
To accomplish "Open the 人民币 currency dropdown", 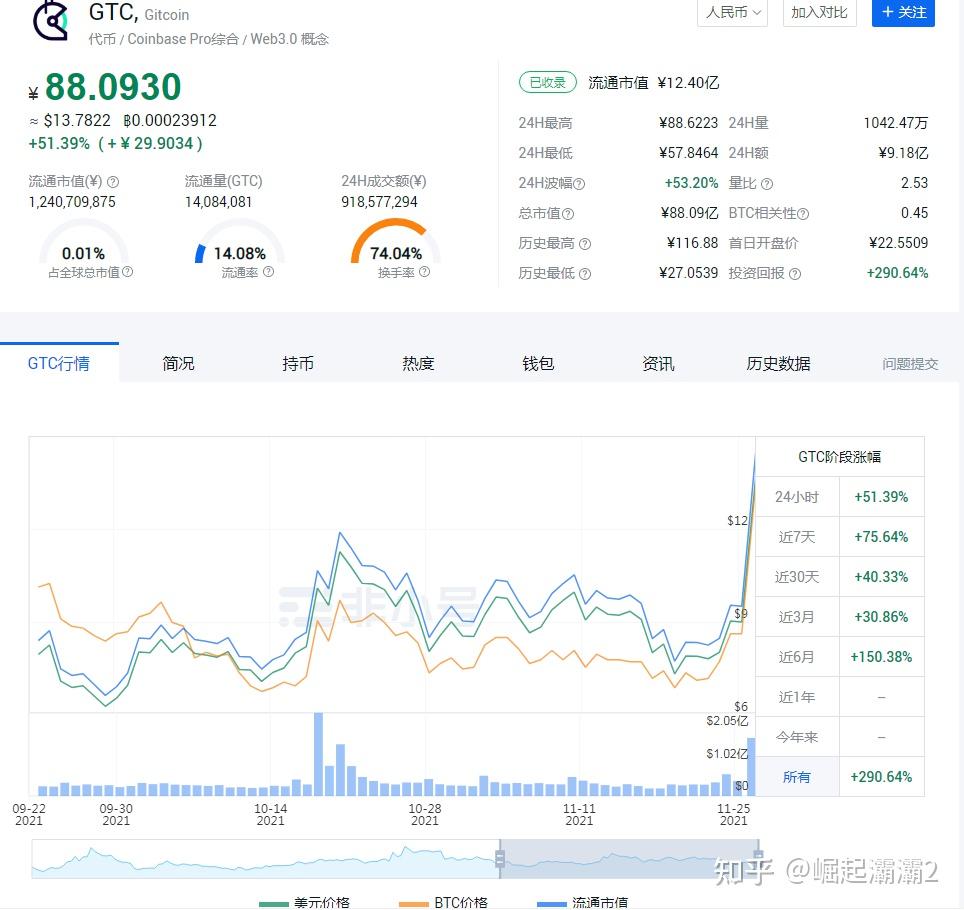I will click(731, 13).
